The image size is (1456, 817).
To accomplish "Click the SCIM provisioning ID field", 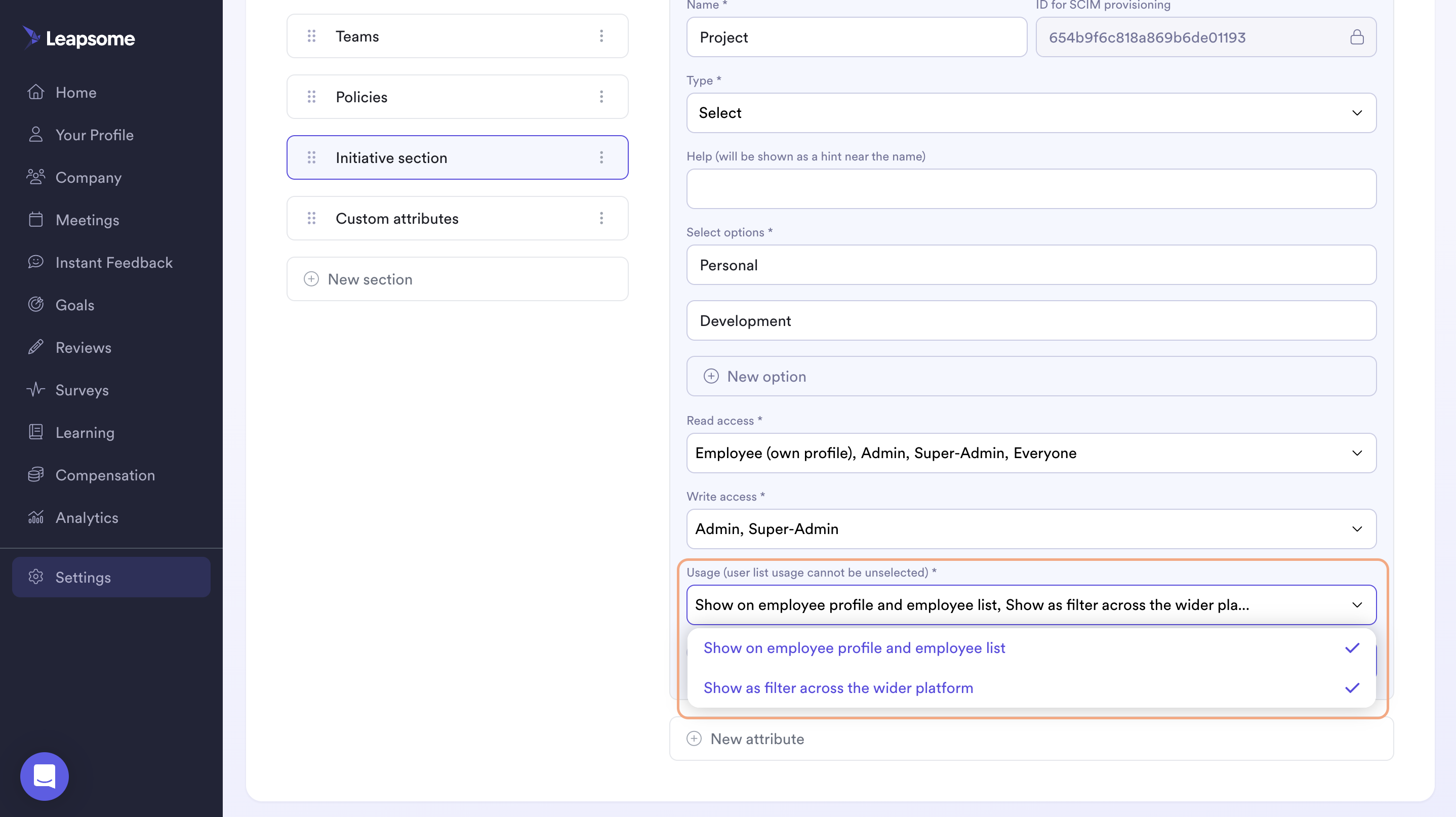I will coord(1205,37).
